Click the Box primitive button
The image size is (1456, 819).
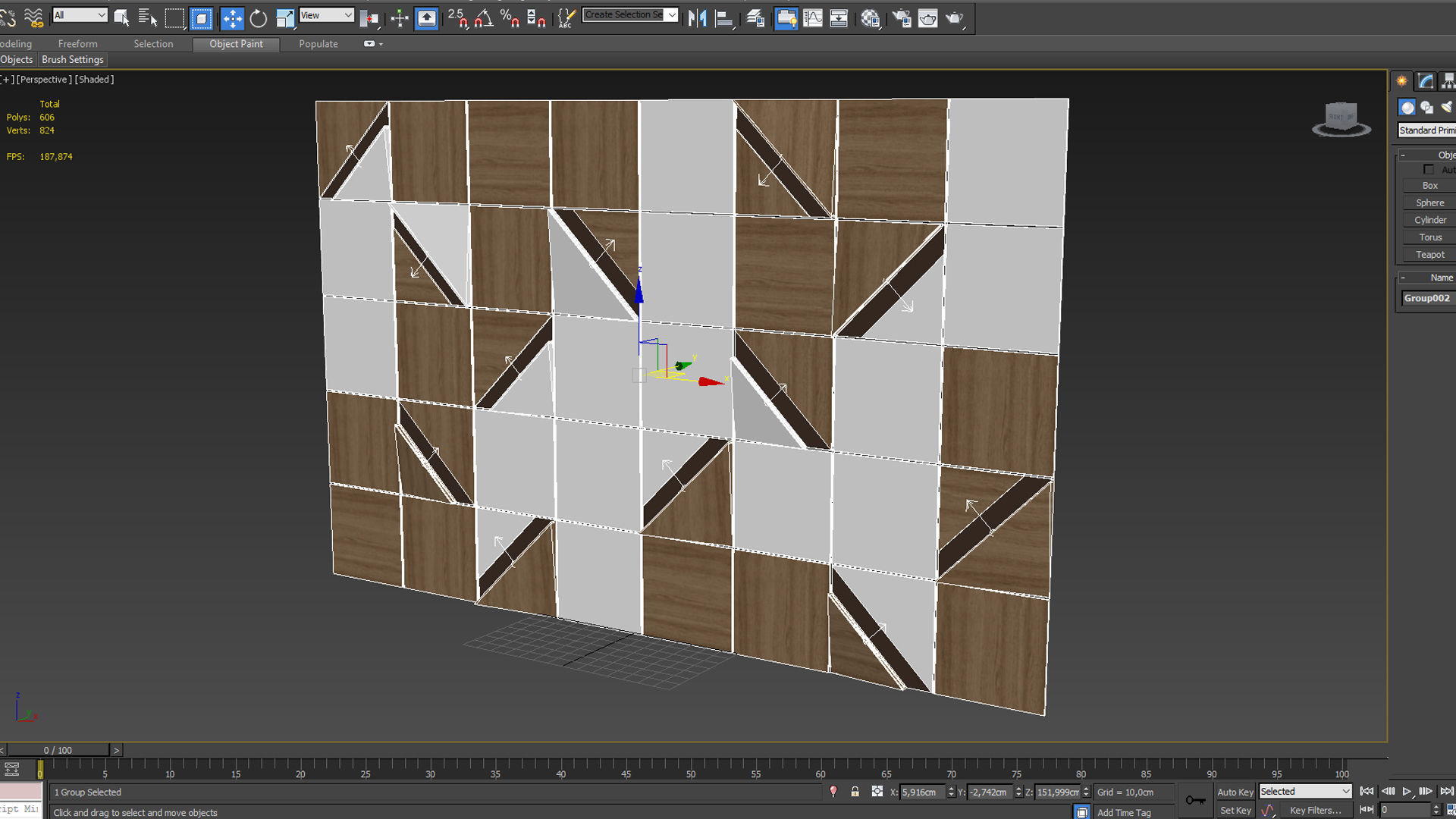coord(1429,186)
